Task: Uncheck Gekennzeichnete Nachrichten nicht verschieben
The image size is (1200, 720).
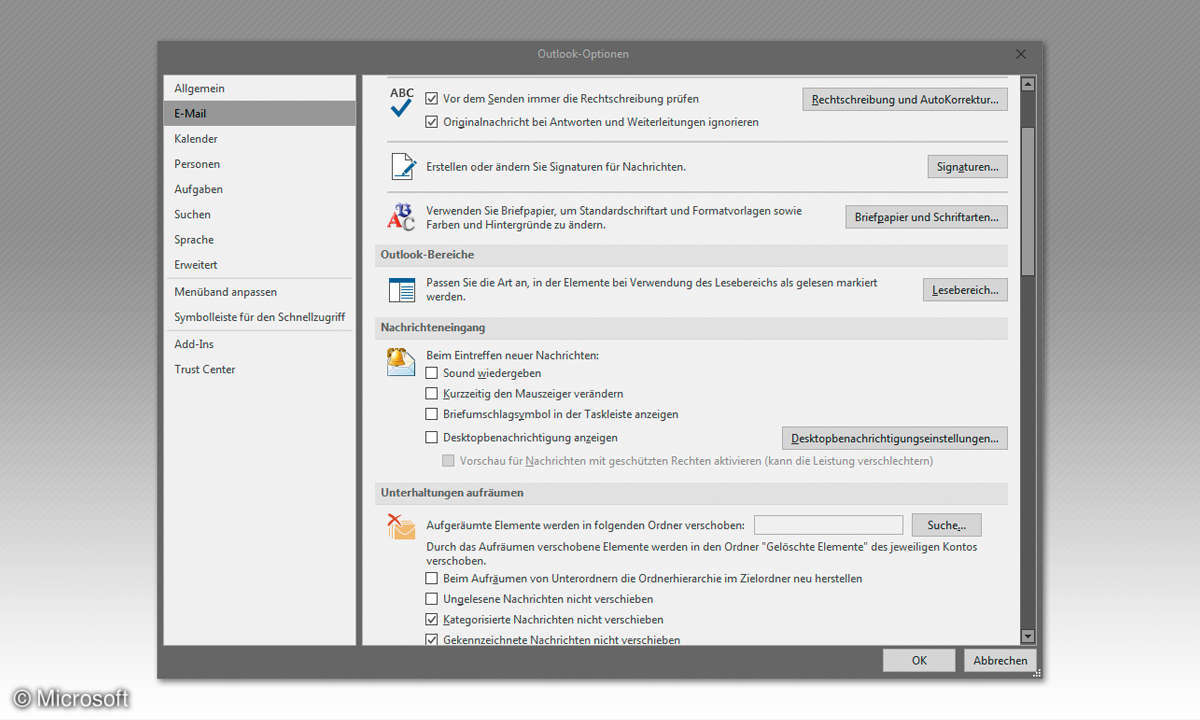Action: (x=432, y=640)
